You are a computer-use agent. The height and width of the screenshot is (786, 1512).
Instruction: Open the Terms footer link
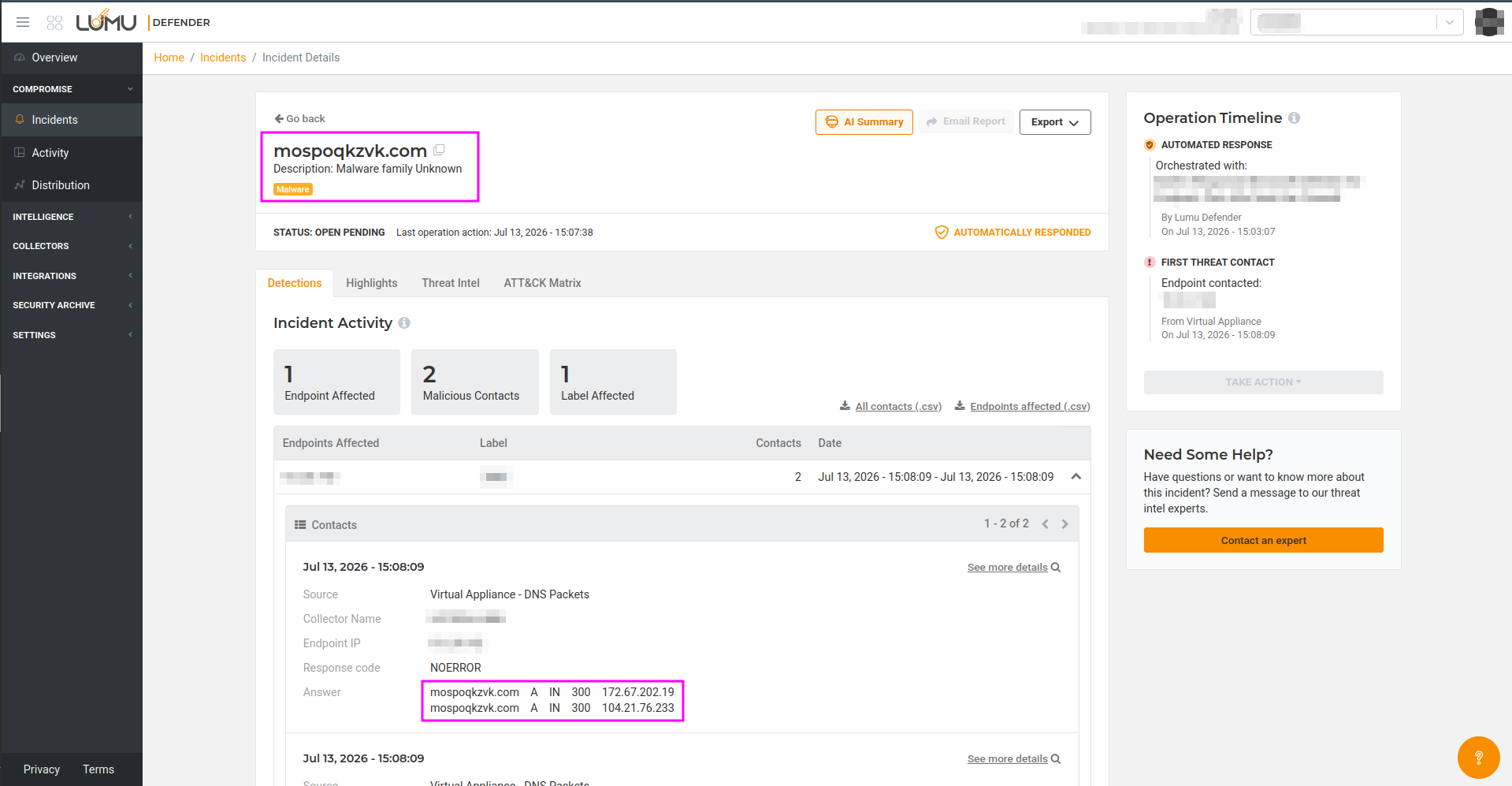[98, 769]
